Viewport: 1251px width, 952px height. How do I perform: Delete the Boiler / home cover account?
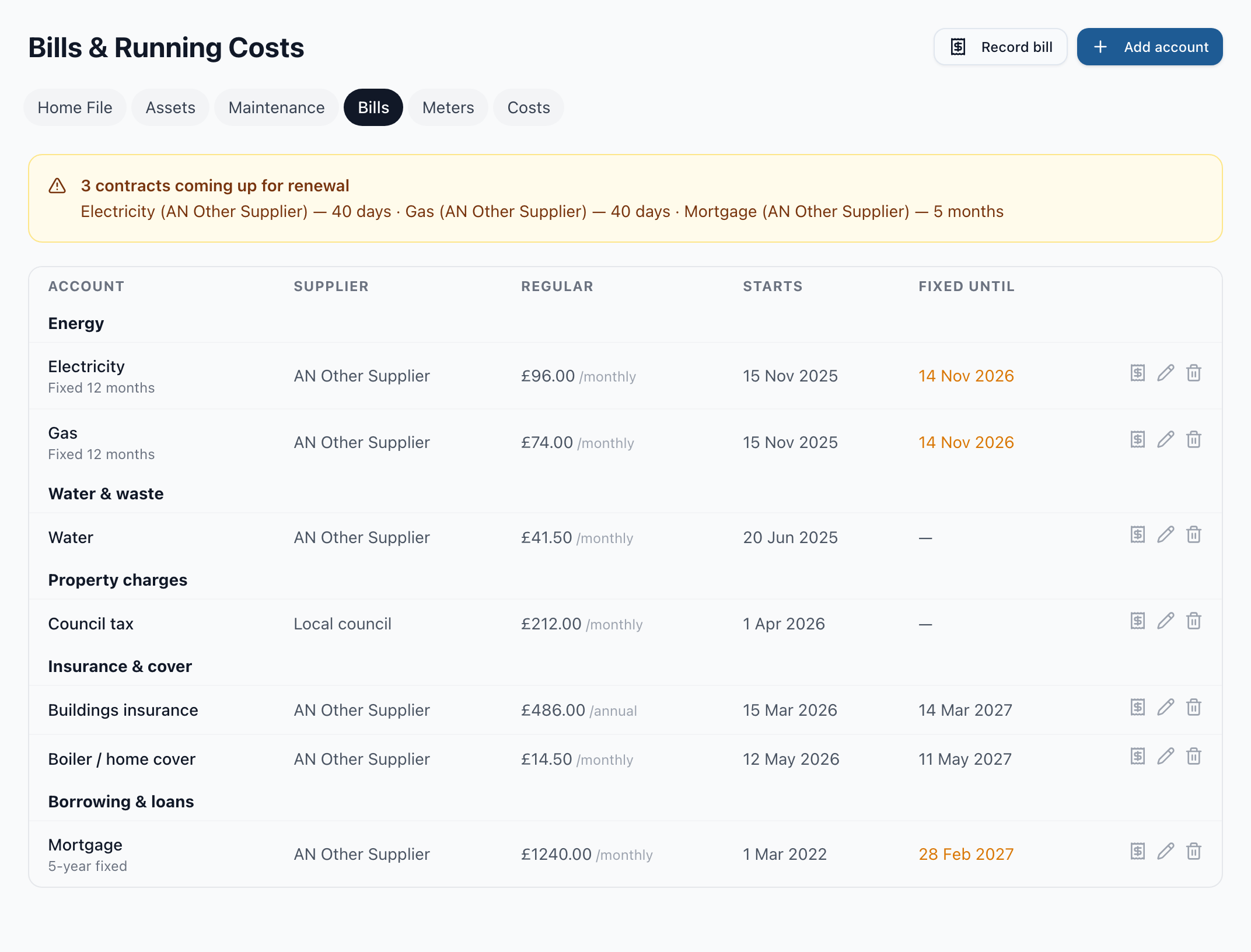coord(1193,757)
